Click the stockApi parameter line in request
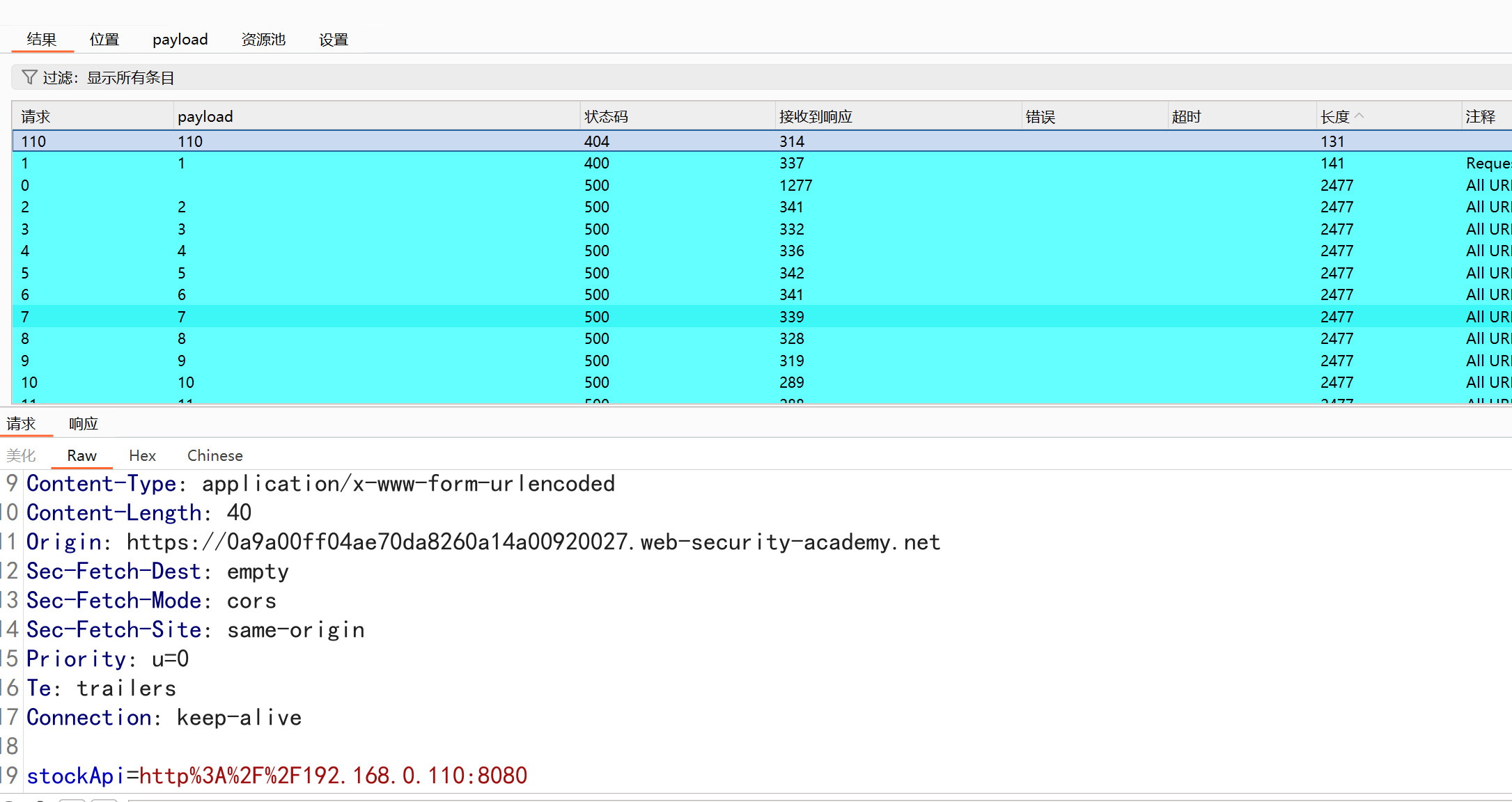Screen dimensions: 1512x802 tap(276, 776)
